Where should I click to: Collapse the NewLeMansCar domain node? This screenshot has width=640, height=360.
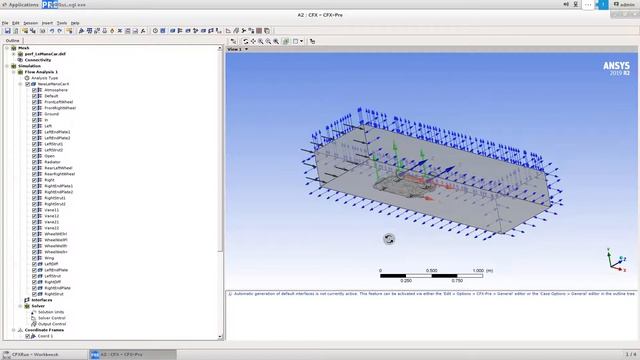[20, 84]
